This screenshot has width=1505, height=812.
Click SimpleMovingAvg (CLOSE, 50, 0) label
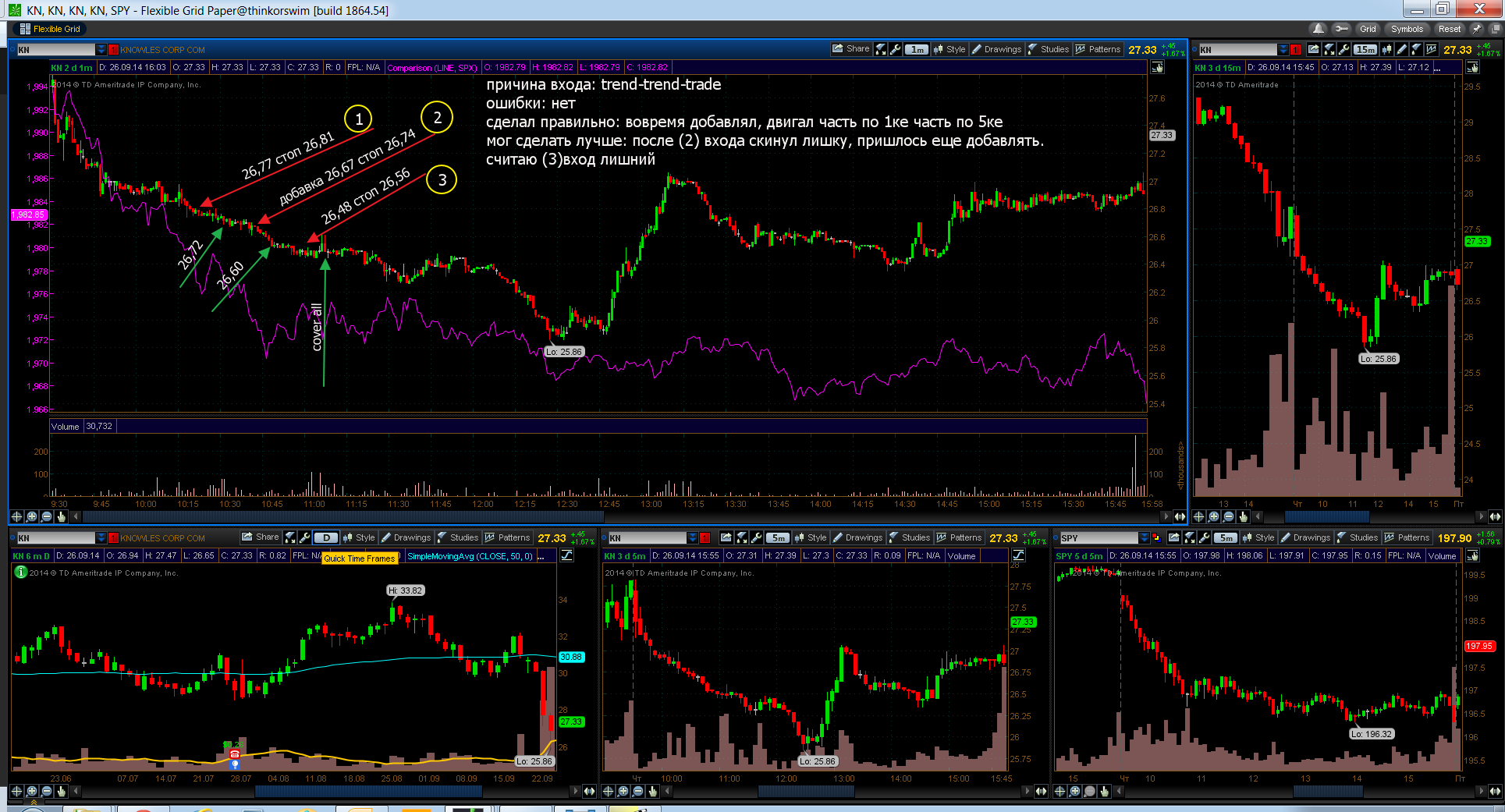point(470,556)
